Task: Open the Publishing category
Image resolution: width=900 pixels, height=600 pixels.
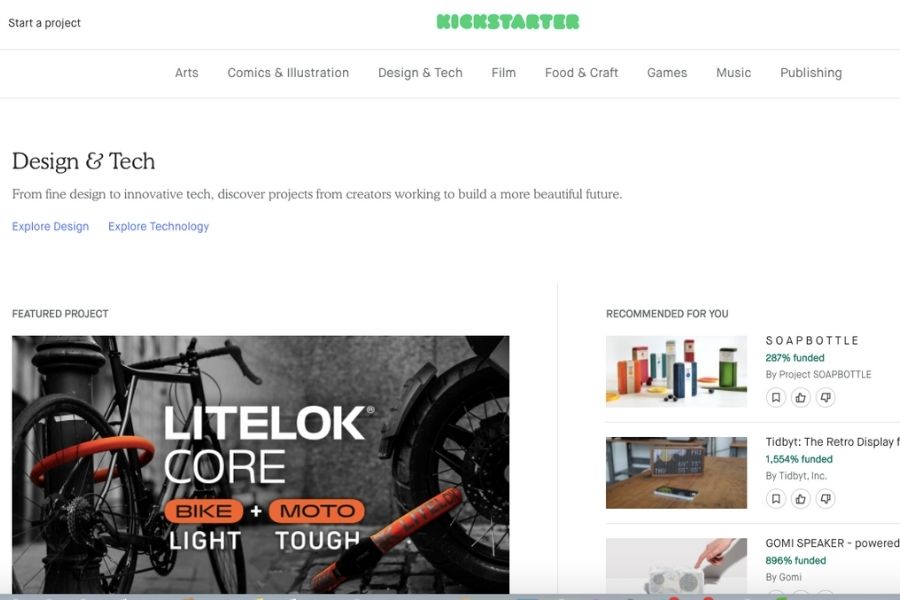Action: point(811,73)
